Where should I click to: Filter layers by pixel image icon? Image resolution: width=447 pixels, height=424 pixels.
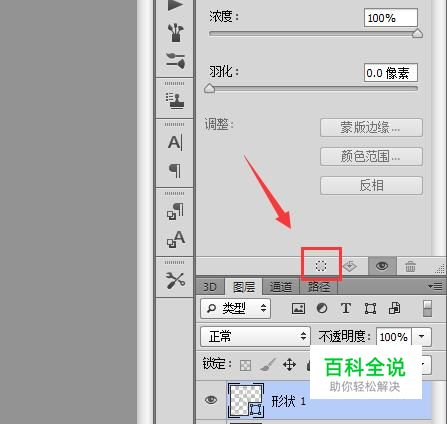[x=298, y=308]
